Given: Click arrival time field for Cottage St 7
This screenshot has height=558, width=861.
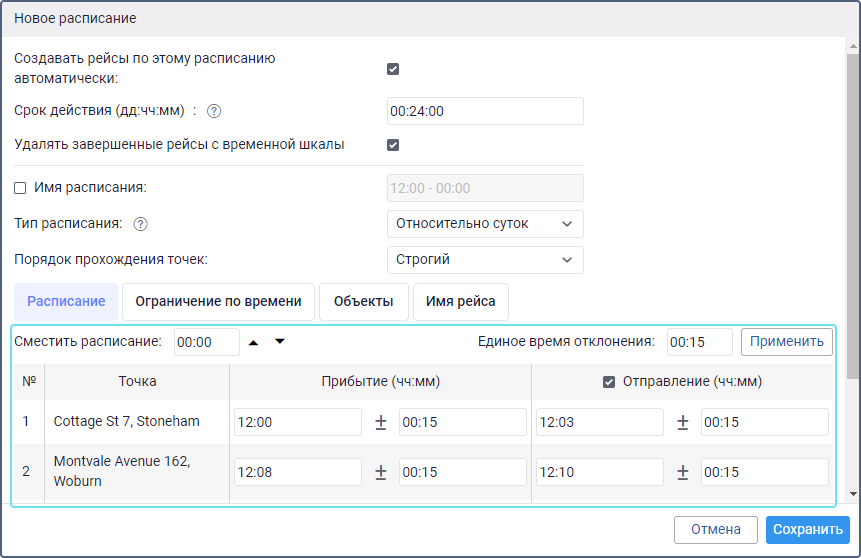Looking at the screenshot, I should tap(297, 423).
